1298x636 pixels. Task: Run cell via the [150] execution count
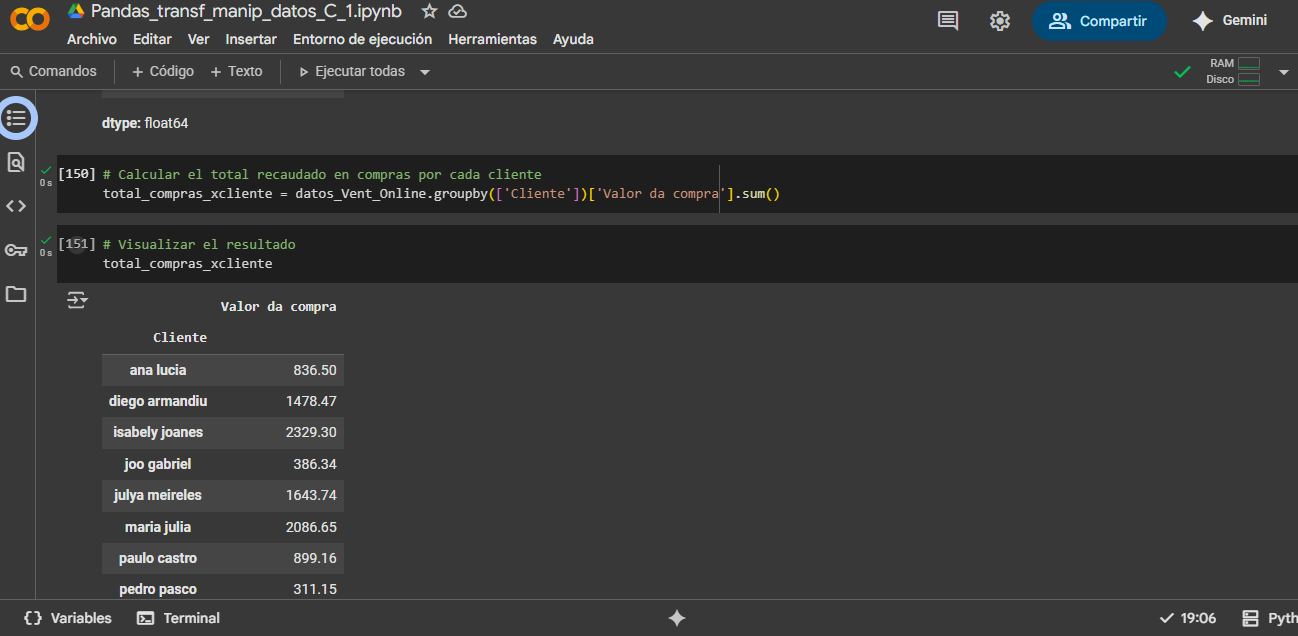point(77,173)
